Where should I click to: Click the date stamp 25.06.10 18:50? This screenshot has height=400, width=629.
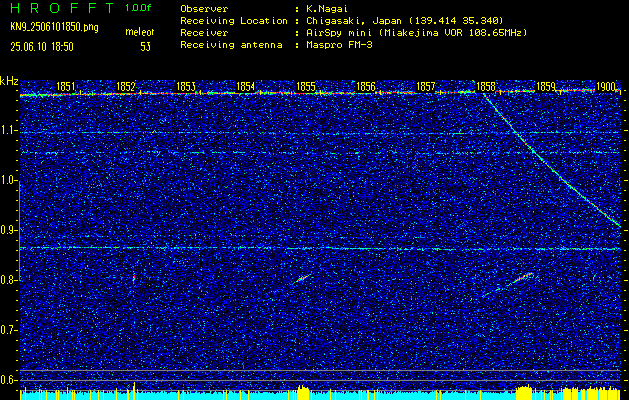pos(42,47)
